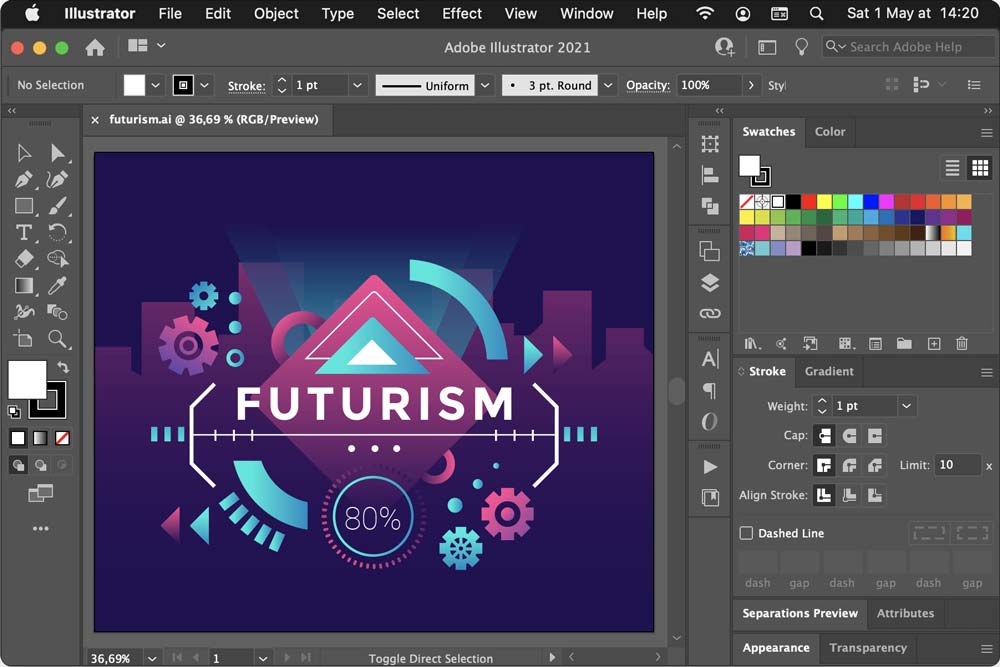The width and height of the screenshot is (1000, 667).
Task: Expand the Opacity dropdown arrow
Action: (x=752, y=86)
